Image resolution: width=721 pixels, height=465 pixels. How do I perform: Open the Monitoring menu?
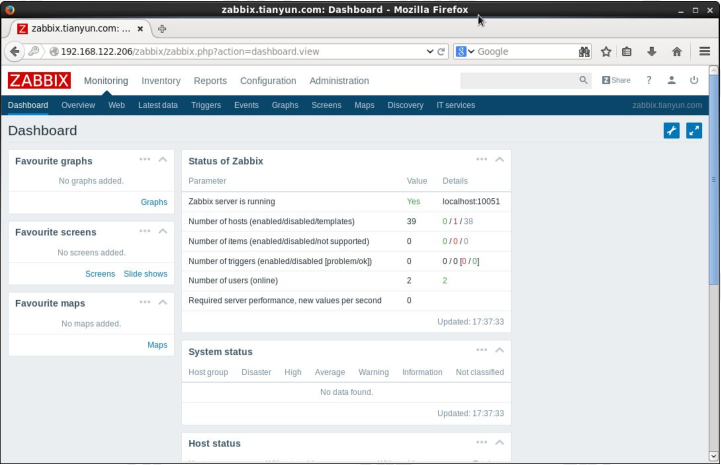tap(106, 80)
